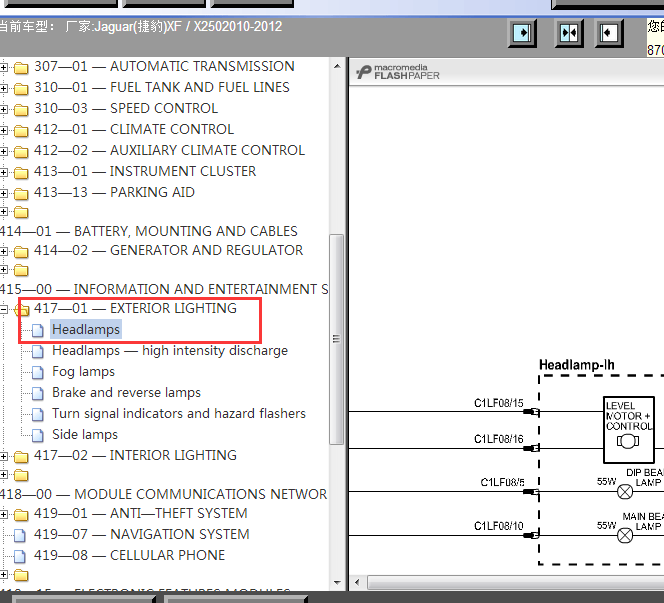The image size is (664, 603).
Task: Click the folder icon for 412—01 CLIMATE CONTROL
Action: point(21,130)
